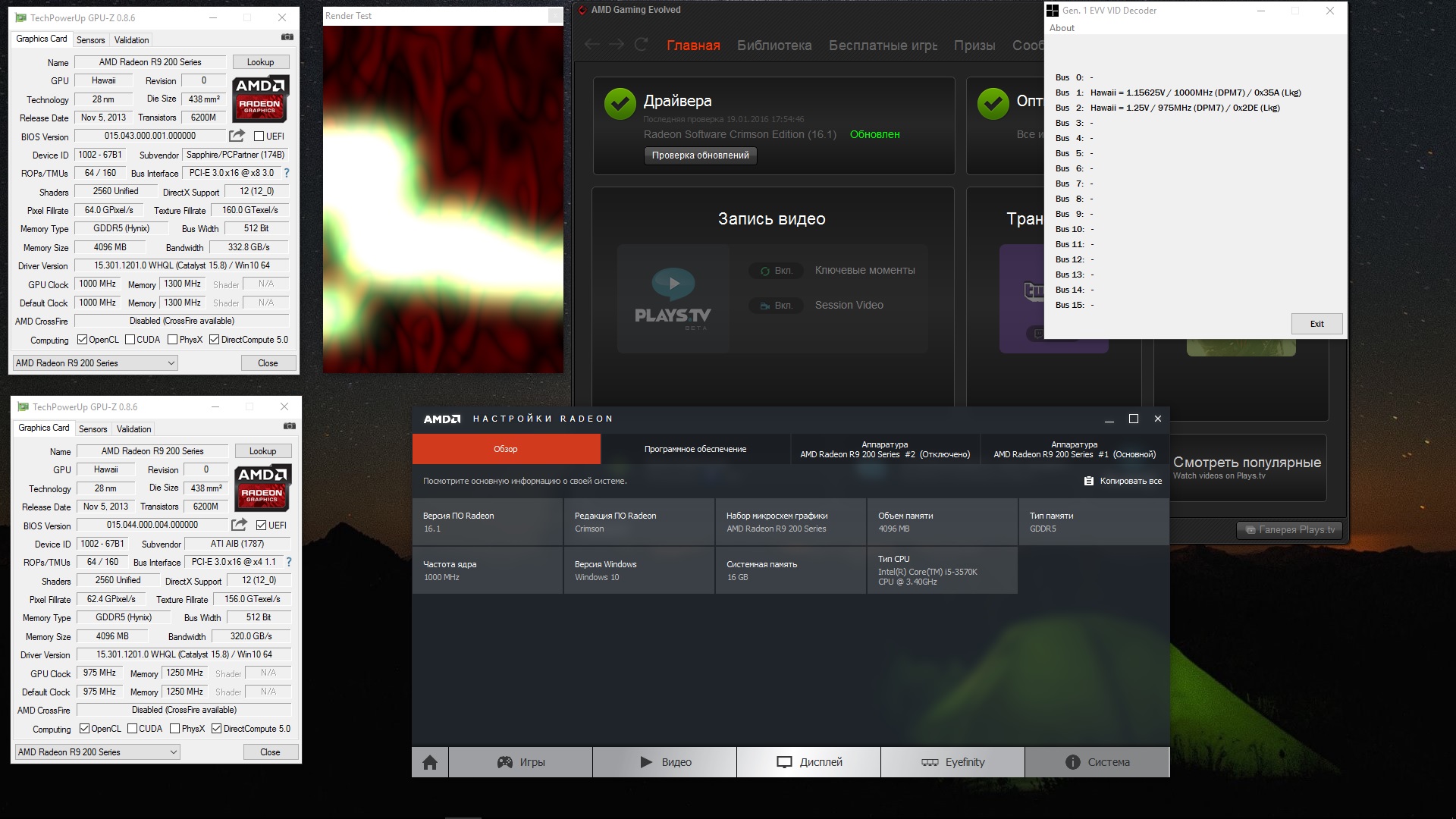This screenshot has width=1456, height=819.
Task: Click the Проверка обновлений button
Action: [x=700, y=155]
